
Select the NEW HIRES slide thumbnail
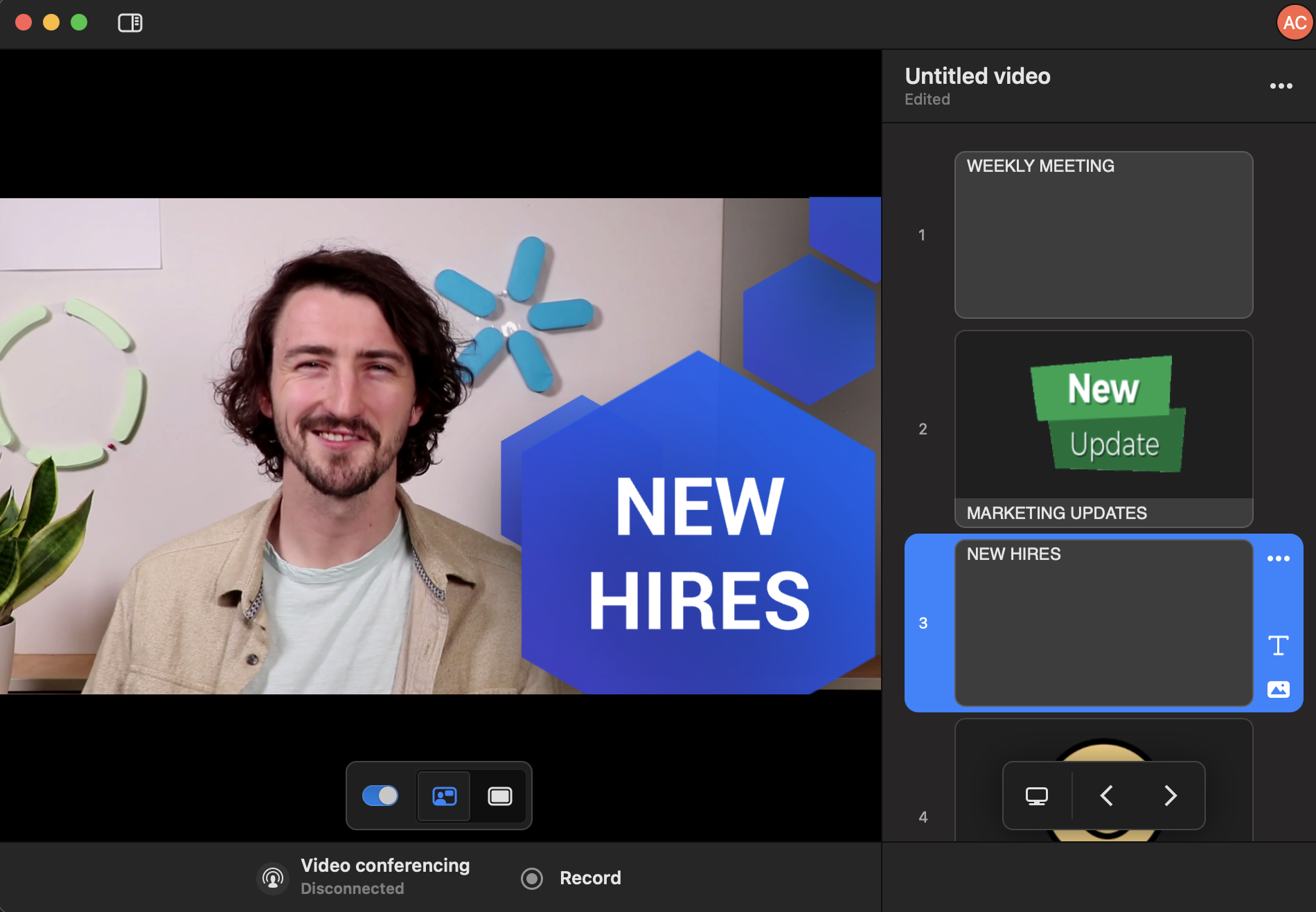click(x=1103, y=622)
